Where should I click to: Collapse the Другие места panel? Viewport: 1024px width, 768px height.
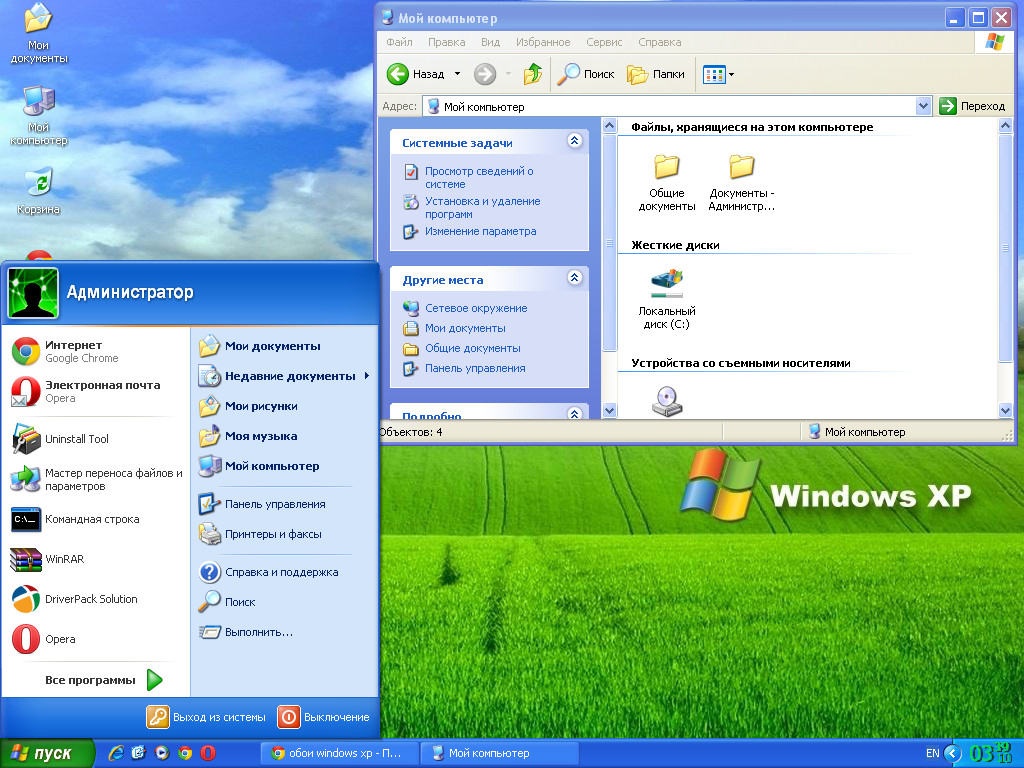coord(575,278)
